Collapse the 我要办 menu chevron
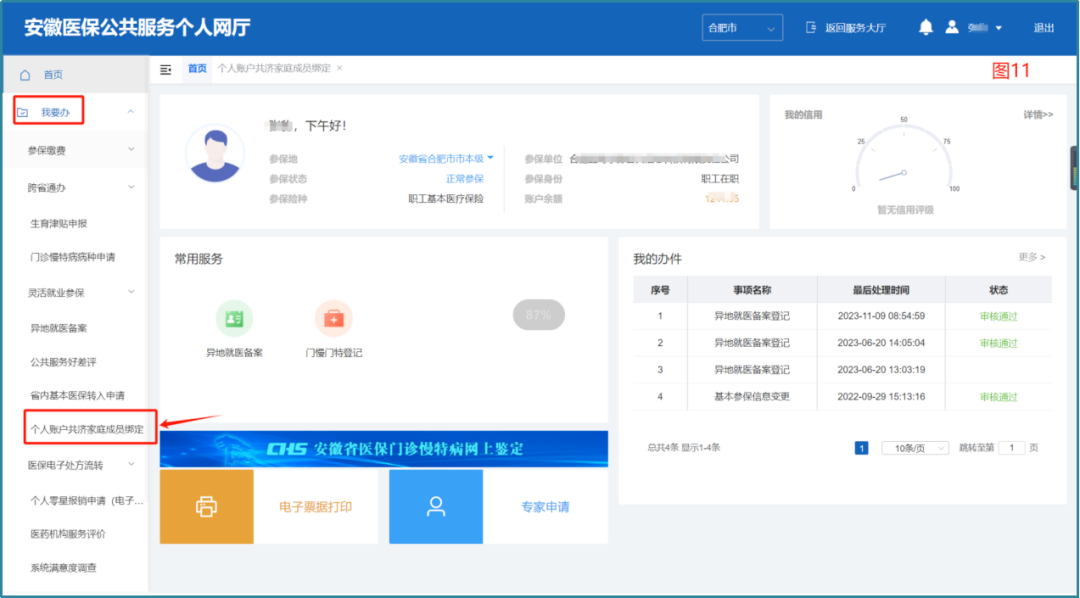This screenshot has height=598, width=1080. (130, 112)
